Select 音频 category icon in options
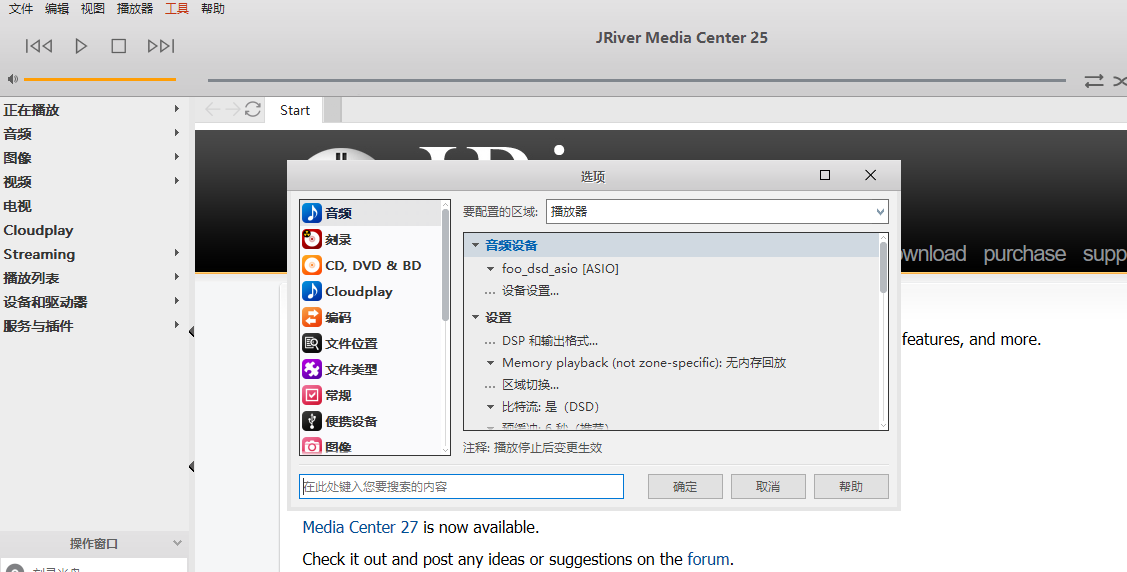 pos(312,213)
